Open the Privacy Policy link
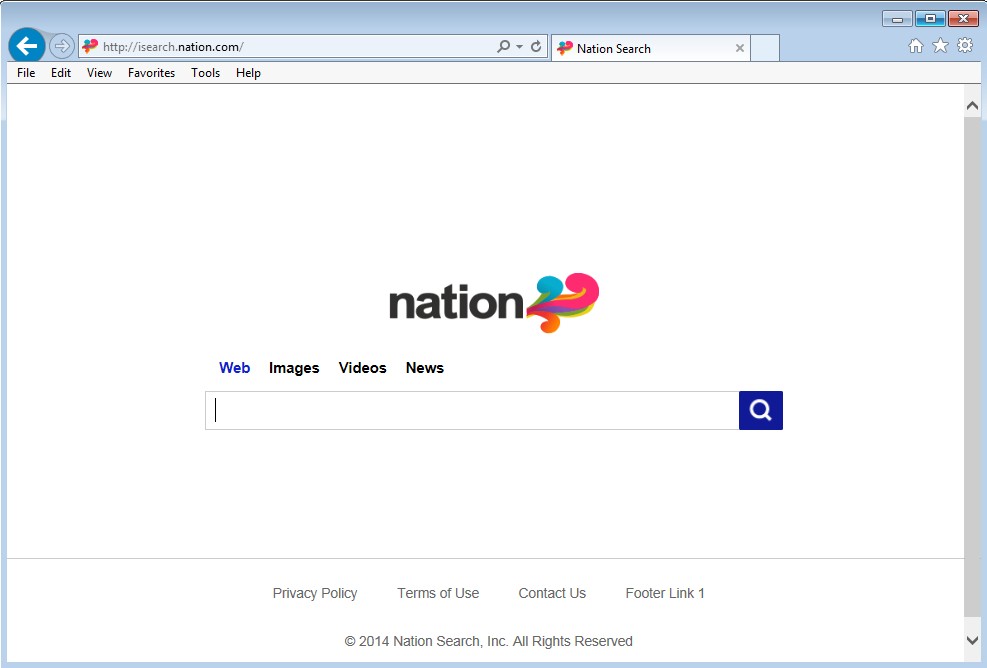The image size is (987, 668). [x=315, y=593]
